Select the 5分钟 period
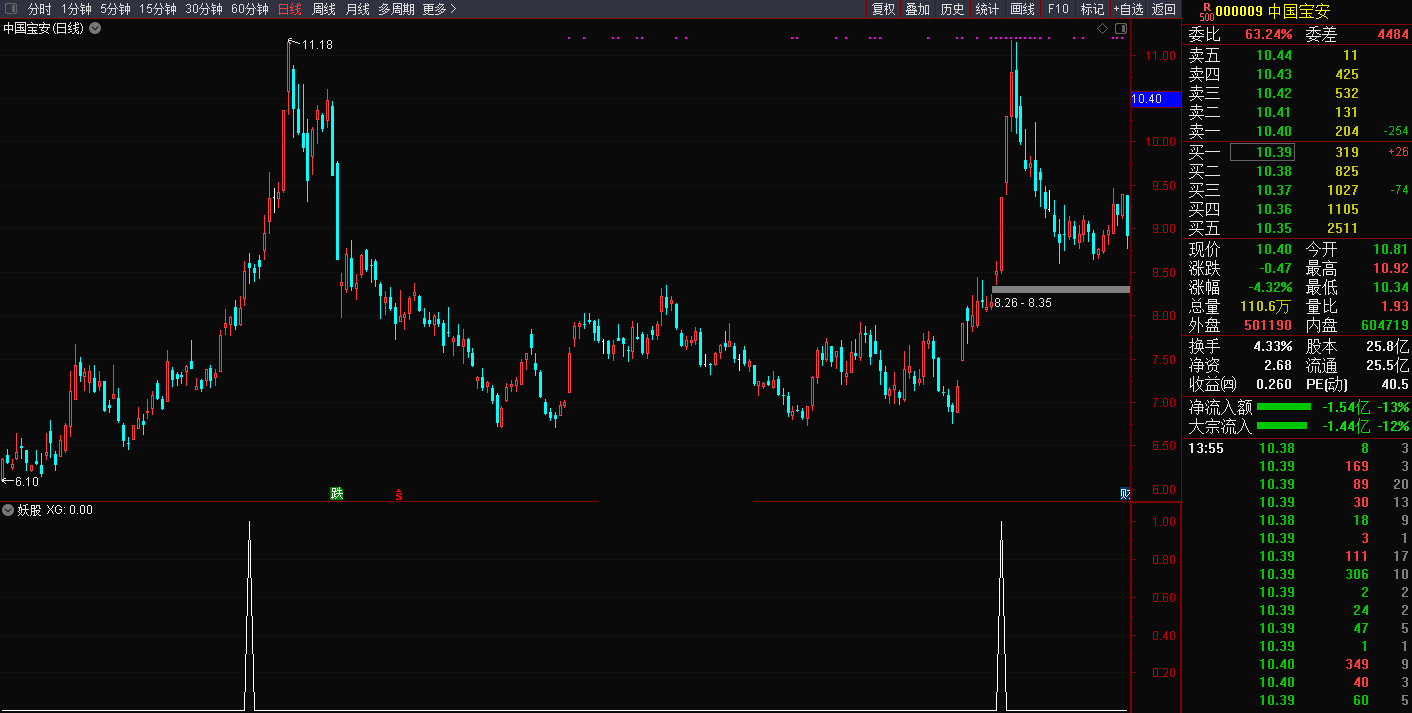Image resolution: width=1412 pixels, height=713 pixels. (115, 9)
